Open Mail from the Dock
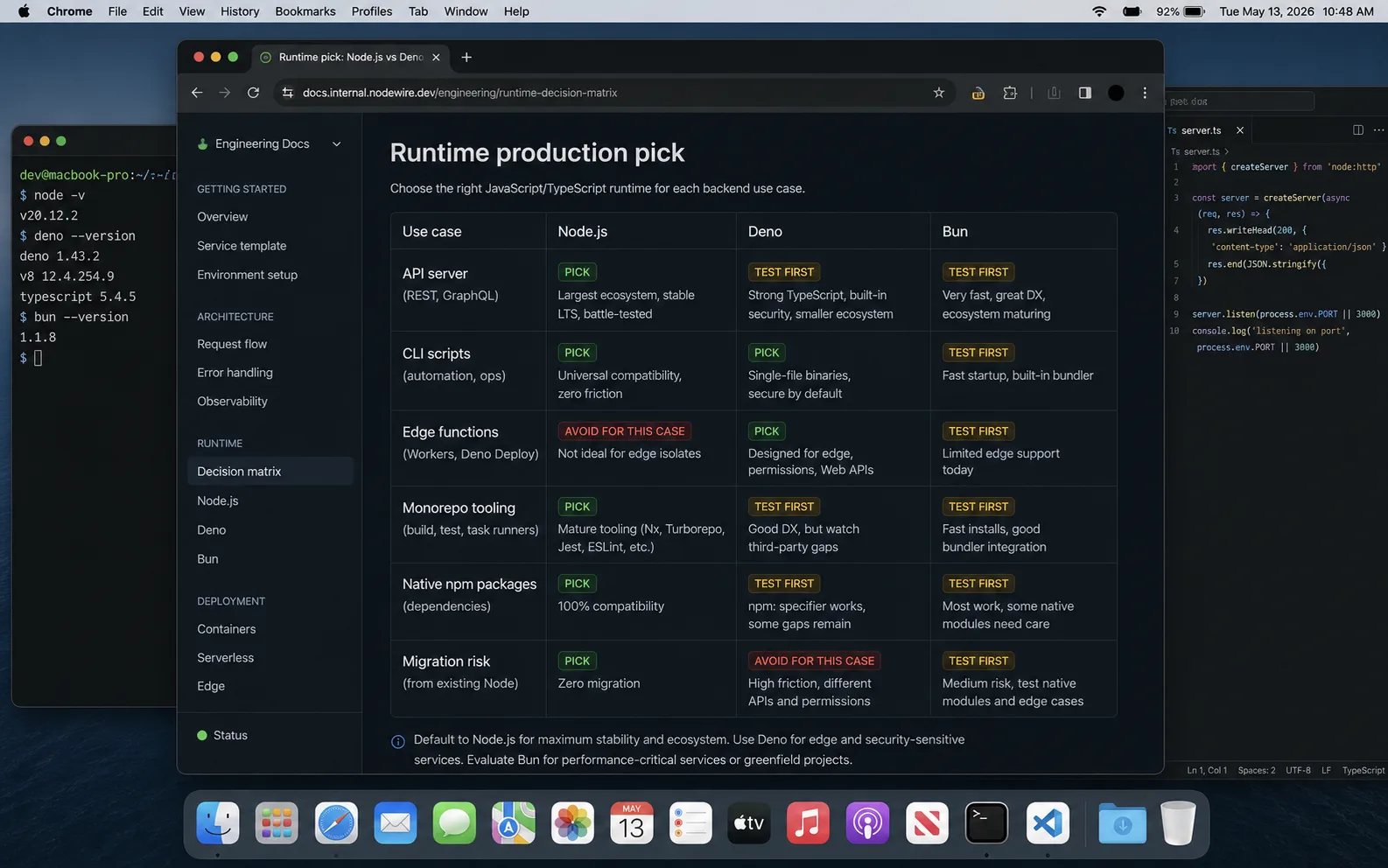The width and height of the screenshot is (1388, 868). (396, 822)
